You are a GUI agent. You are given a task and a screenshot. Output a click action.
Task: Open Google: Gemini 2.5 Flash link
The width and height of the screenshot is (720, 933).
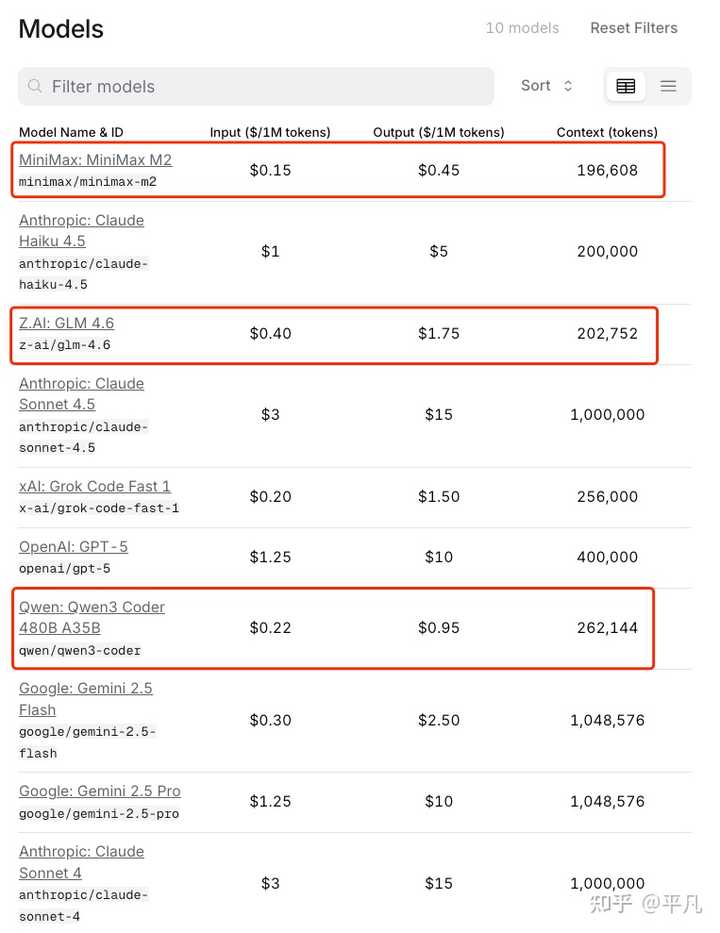tap(85, 699)
